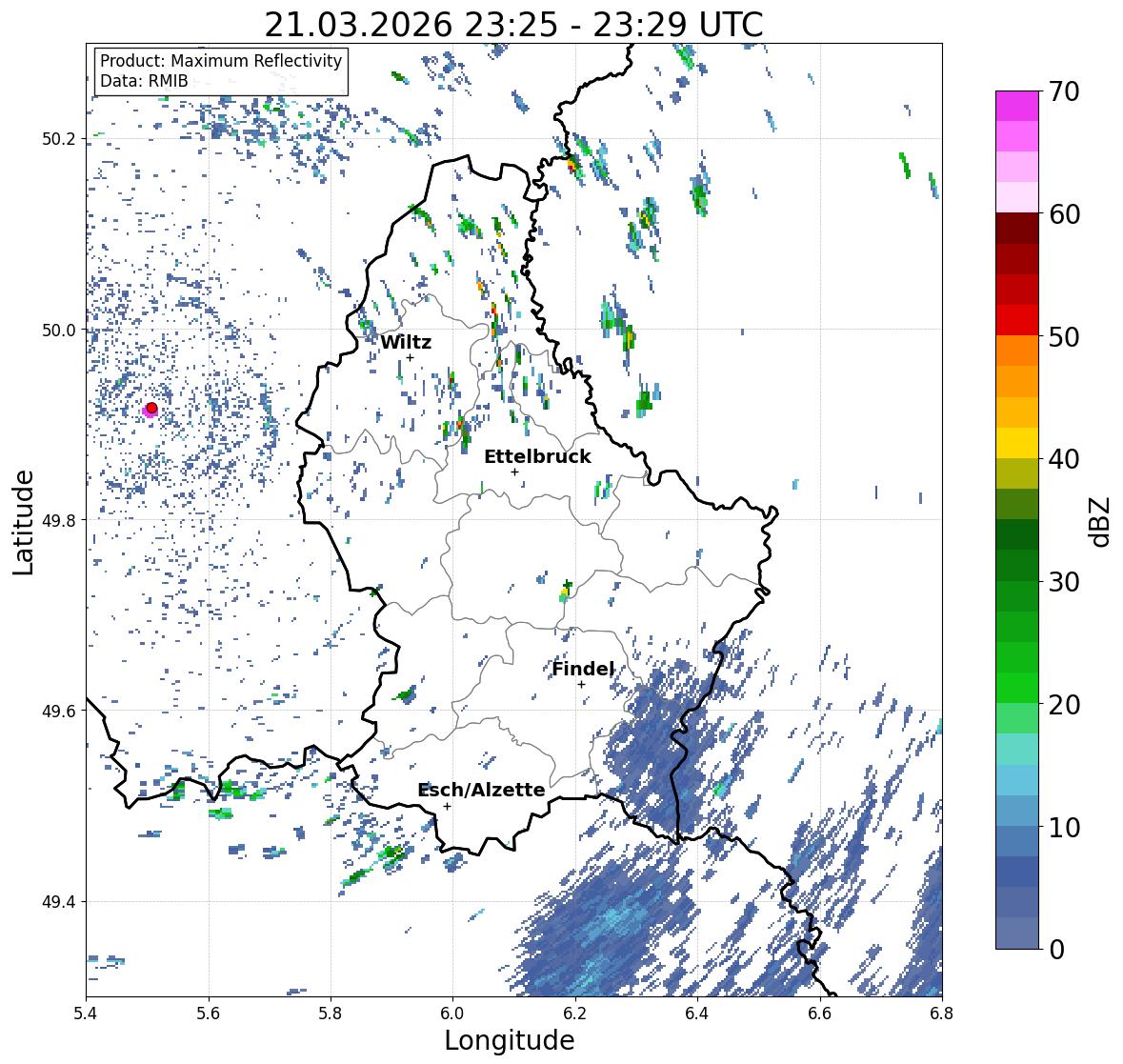Click the 49.4 latitude tick label

click(59, 902)
